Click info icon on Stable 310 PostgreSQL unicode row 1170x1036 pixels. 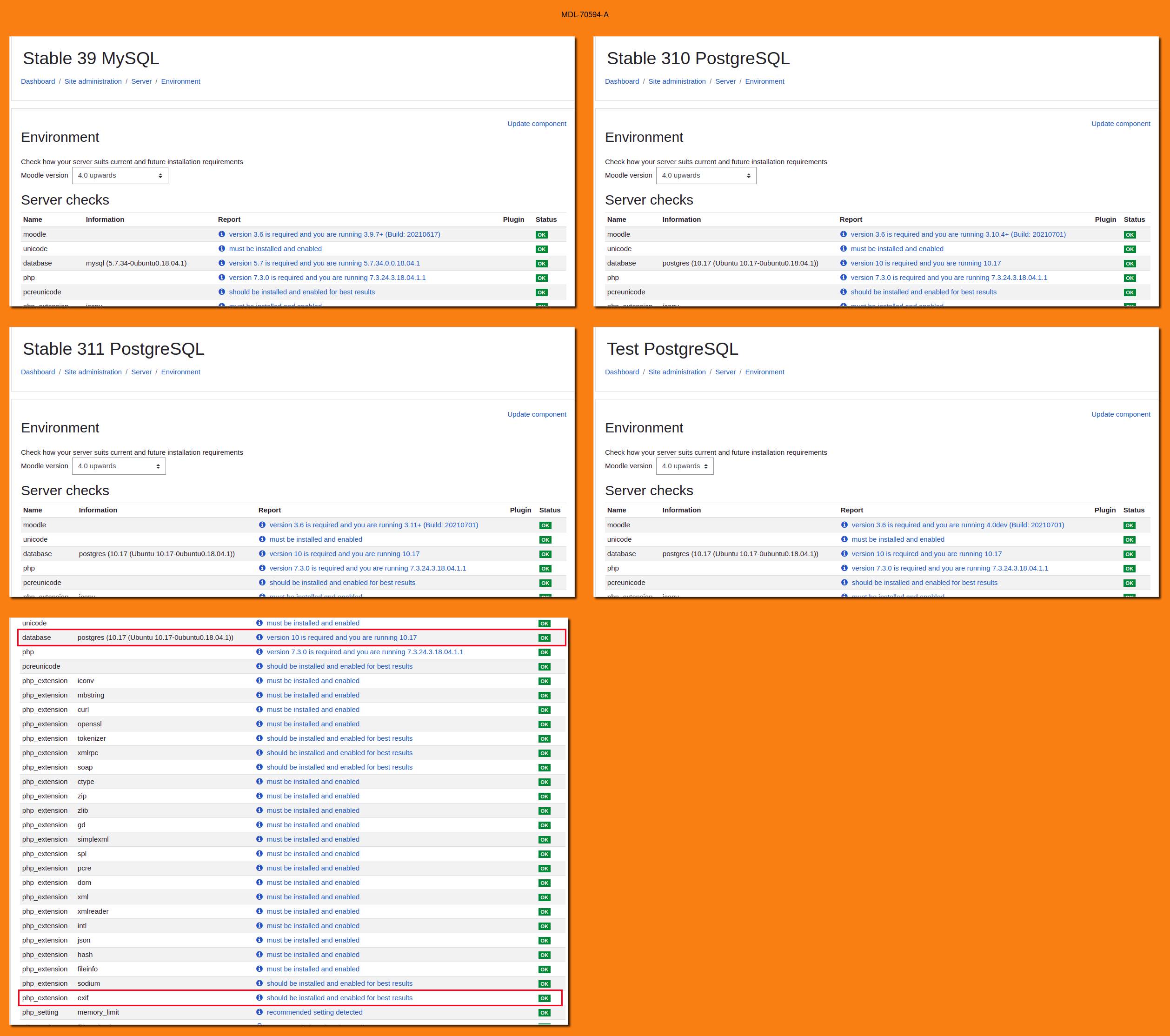(x=843, y=248)
